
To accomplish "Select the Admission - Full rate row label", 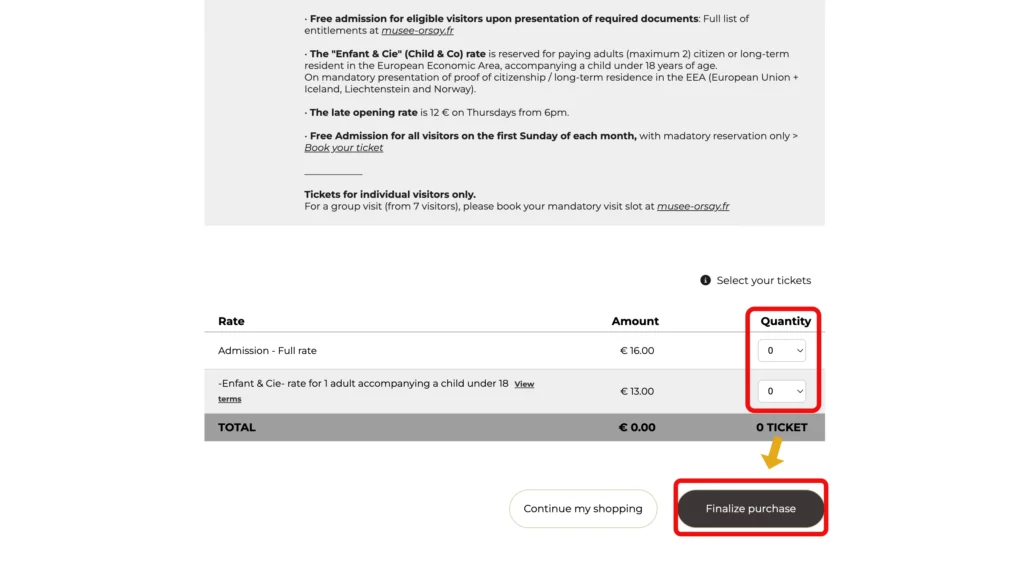I will [x=267, y=351].
